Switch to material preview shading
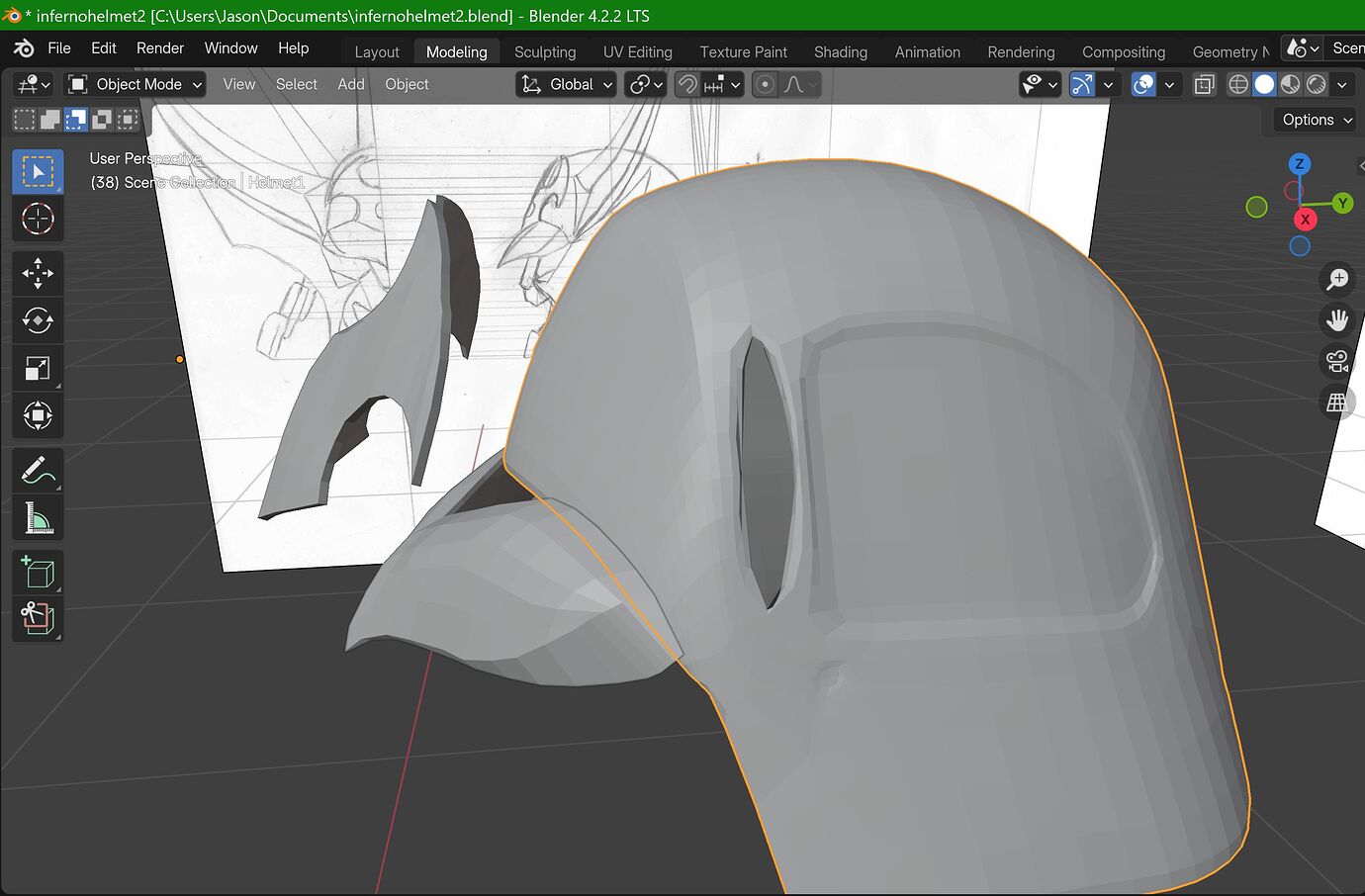 coord(1290,85)
